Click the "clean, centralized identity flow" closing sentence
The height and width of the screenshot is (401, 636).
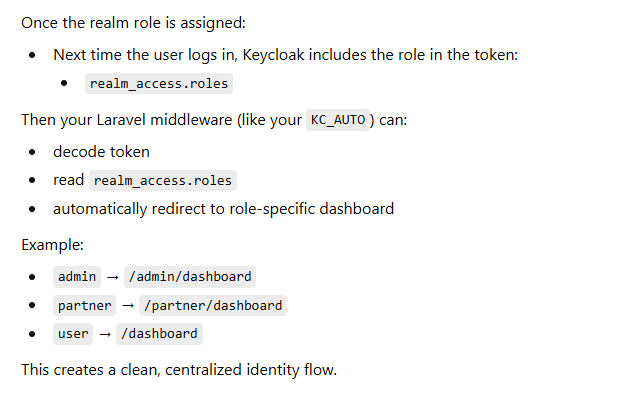click(179, 370)
